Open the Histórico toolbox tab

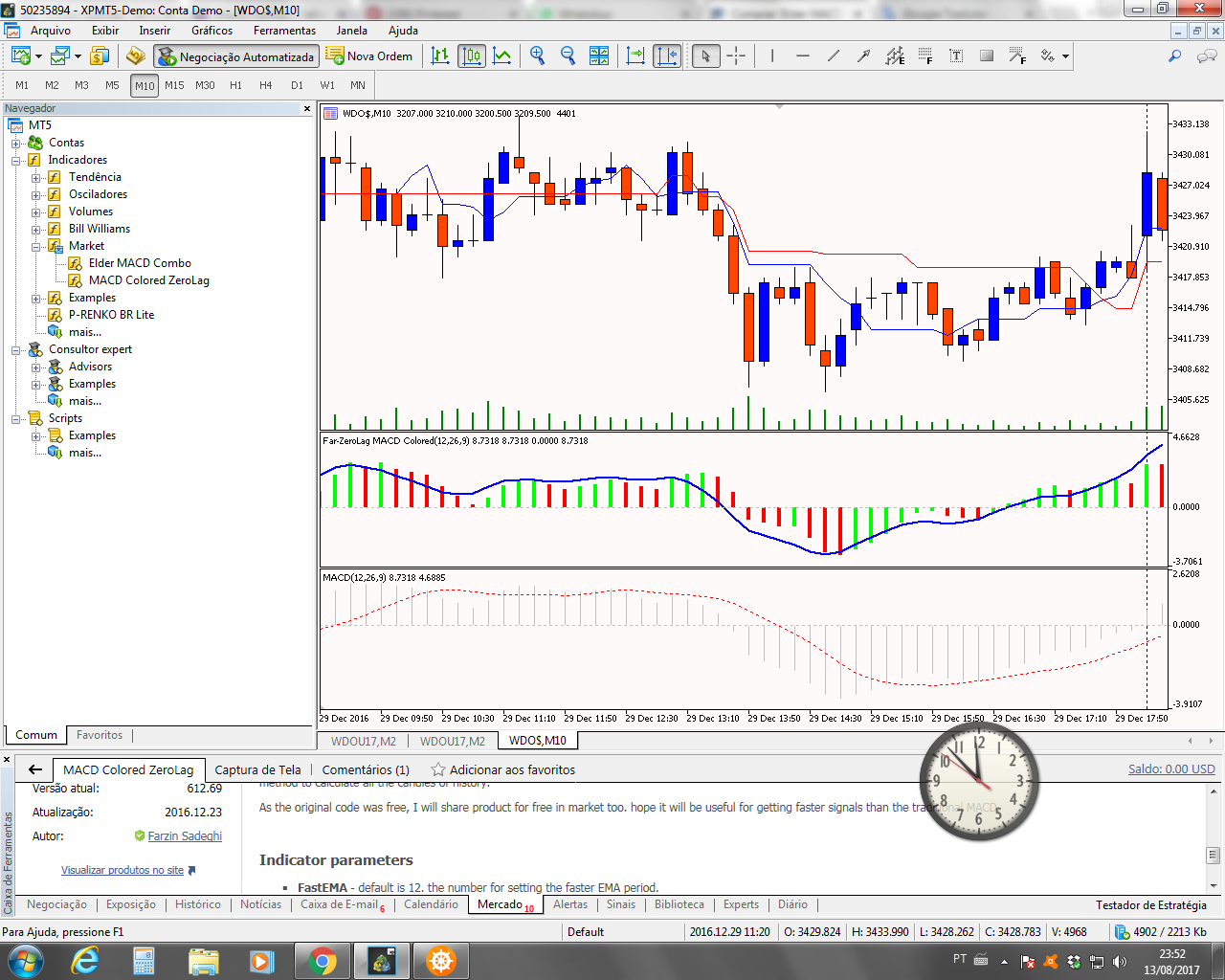[x=198, y=904]
